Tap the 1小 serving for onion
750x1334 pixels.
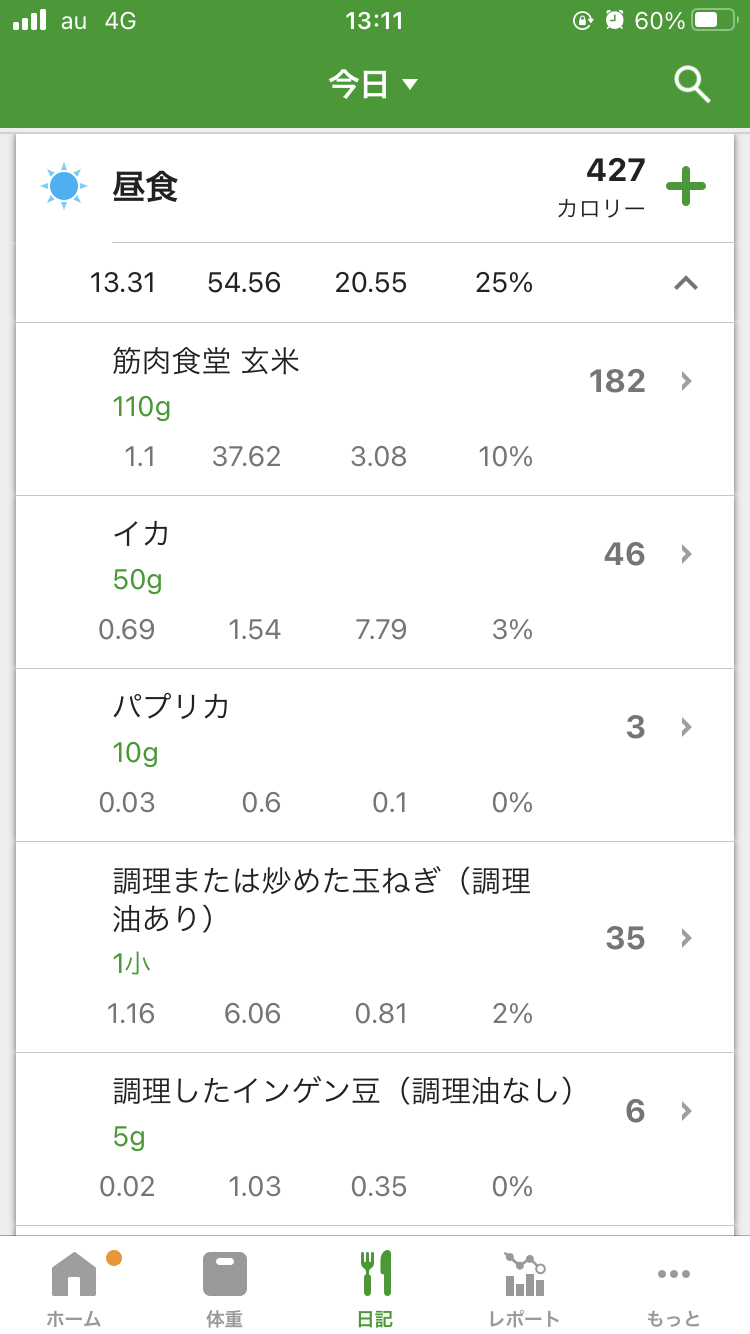132,964
